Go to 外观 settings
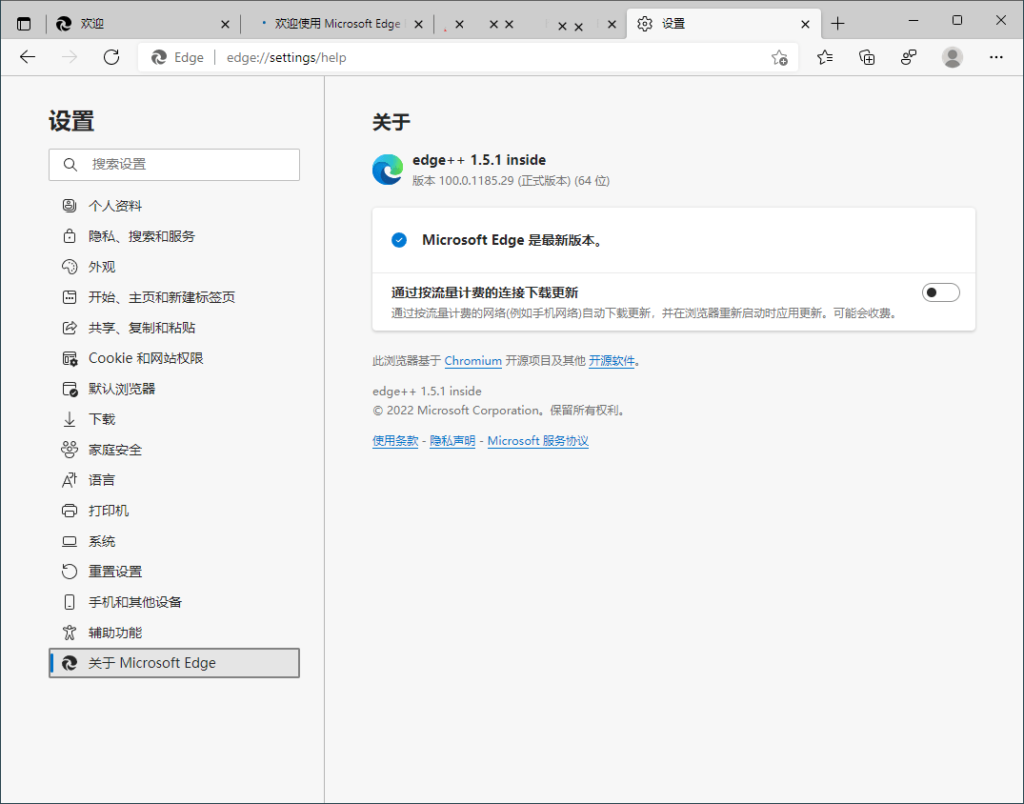 coord(102,267)
